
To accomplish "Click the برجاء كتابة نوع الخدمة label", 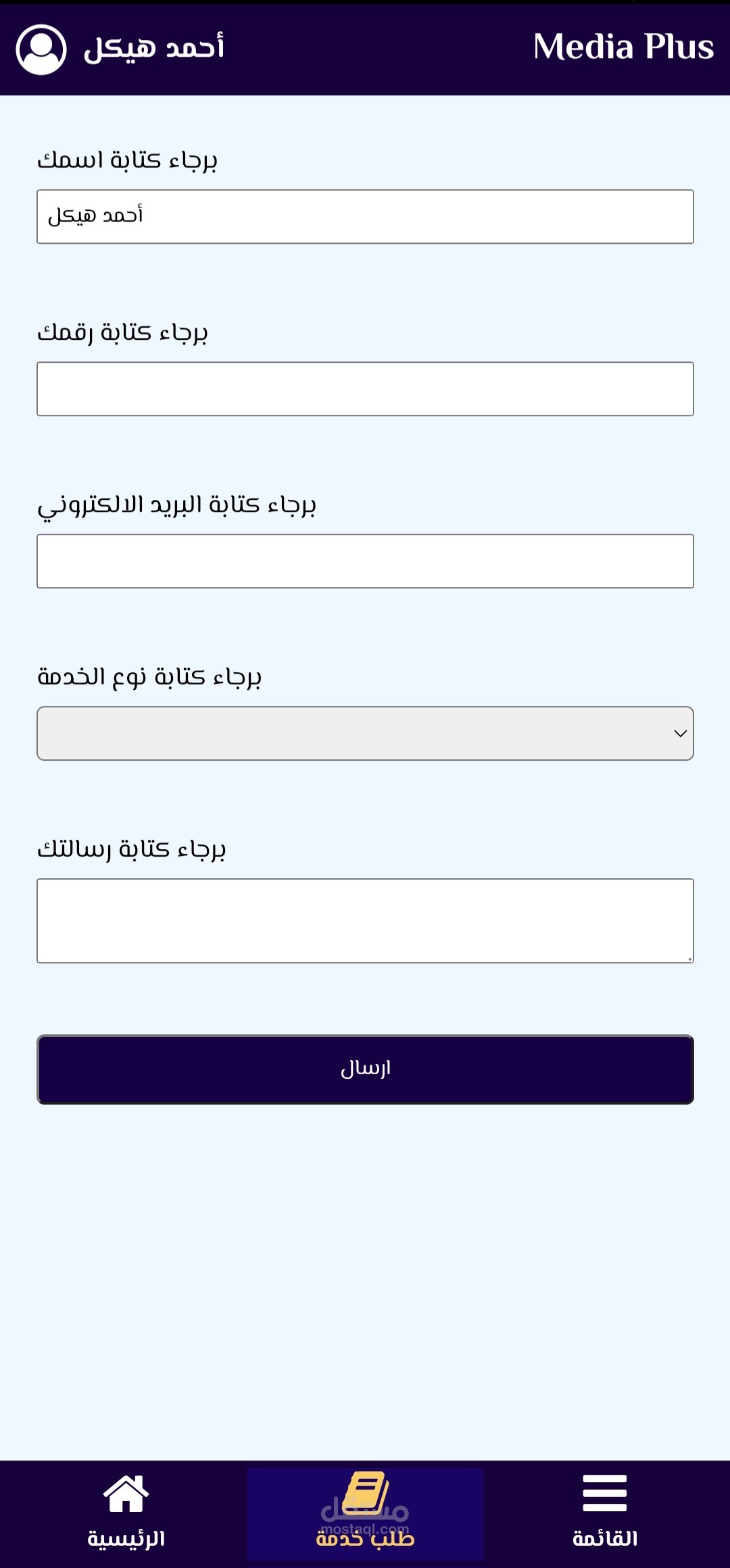I will (149, 677).
